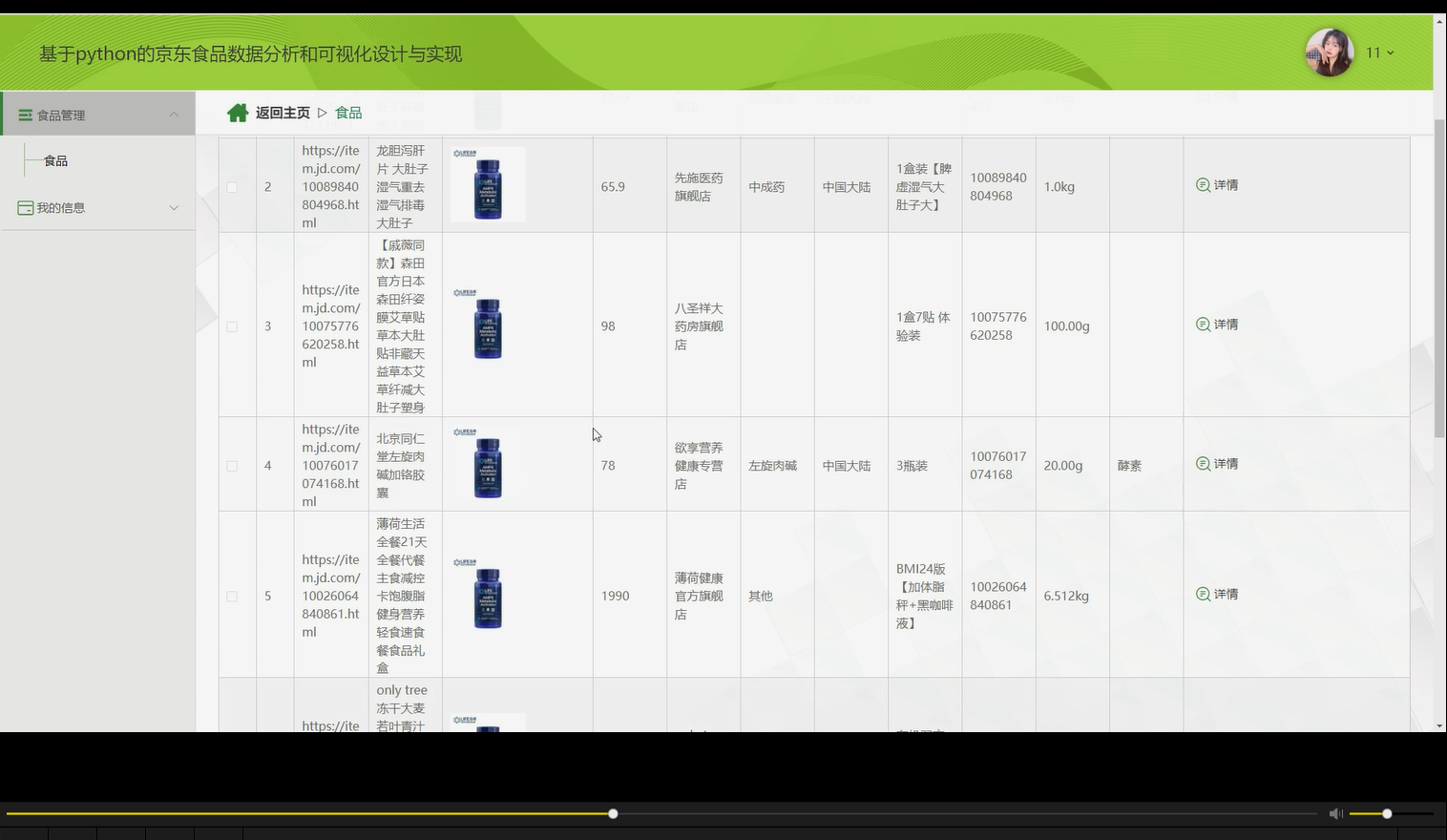The width and height of the screenshot is (1447, 840).
Task: Click the 详情 magnifier icon on row 5
Action: tap(1204, 594)
